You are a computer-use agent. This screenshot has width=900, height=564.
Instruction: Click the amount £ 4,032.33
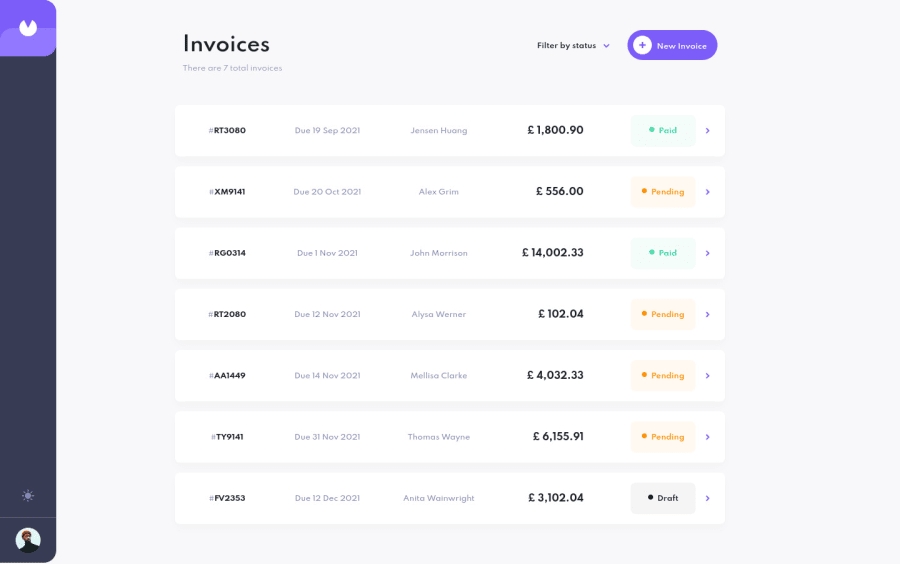555,376
